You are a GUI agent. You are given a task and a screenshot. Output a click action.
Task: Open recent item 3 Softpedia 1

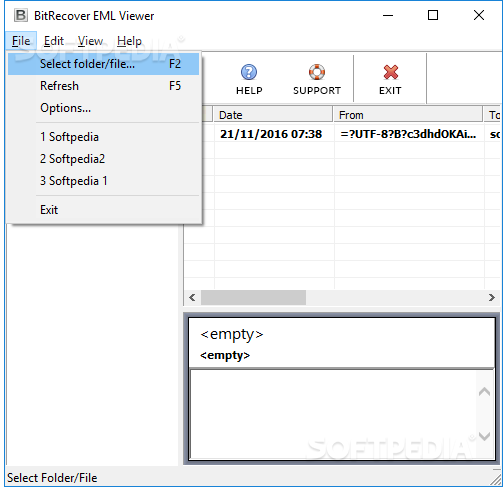103,181
